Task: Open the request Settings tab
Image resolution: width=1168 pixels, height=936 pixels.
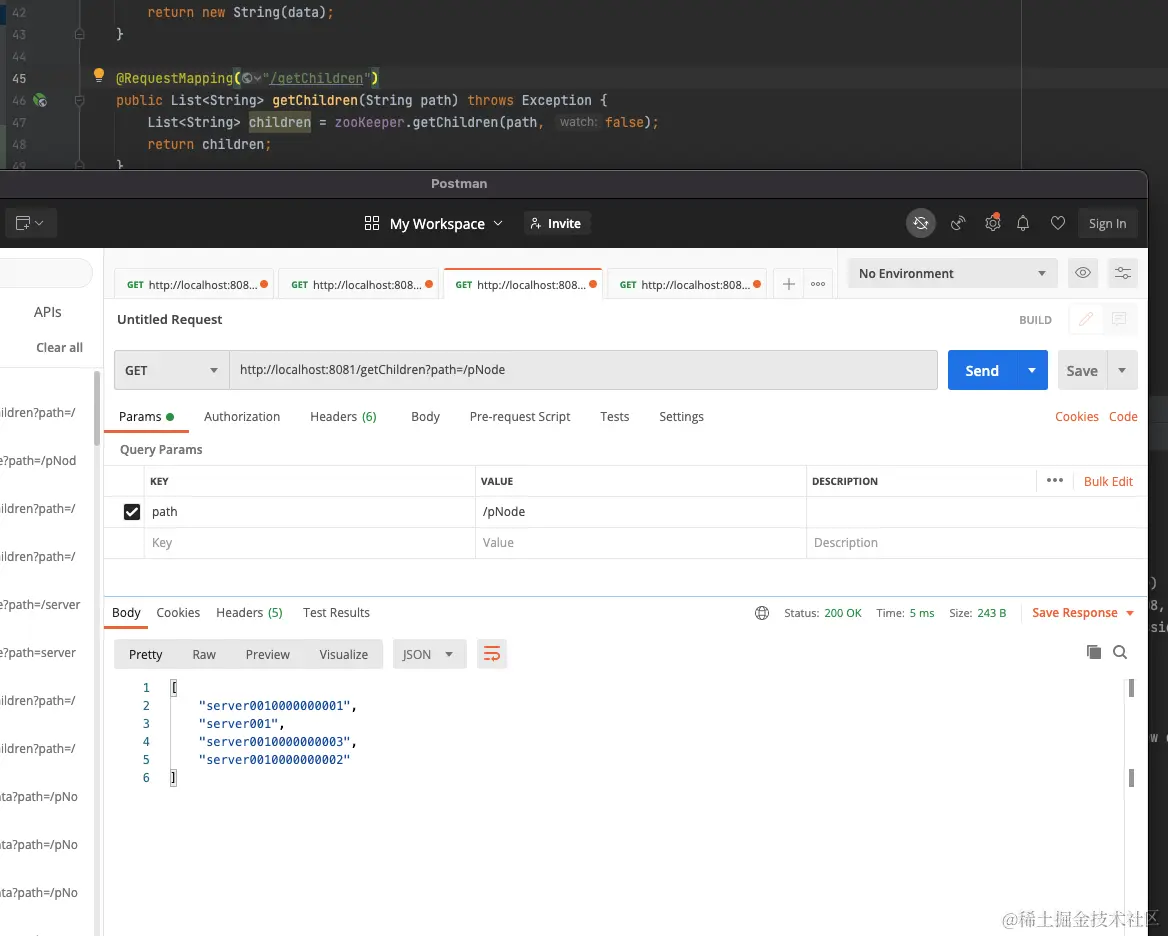Action: 681,416
